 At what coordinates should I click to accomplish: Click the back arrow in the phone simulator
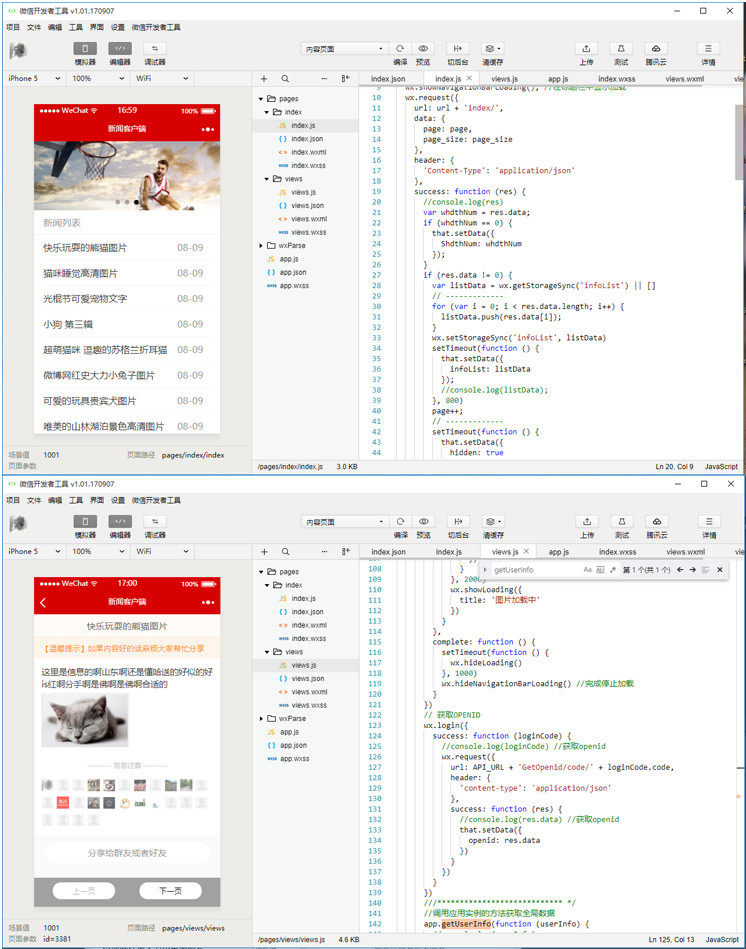coord(43,602)
